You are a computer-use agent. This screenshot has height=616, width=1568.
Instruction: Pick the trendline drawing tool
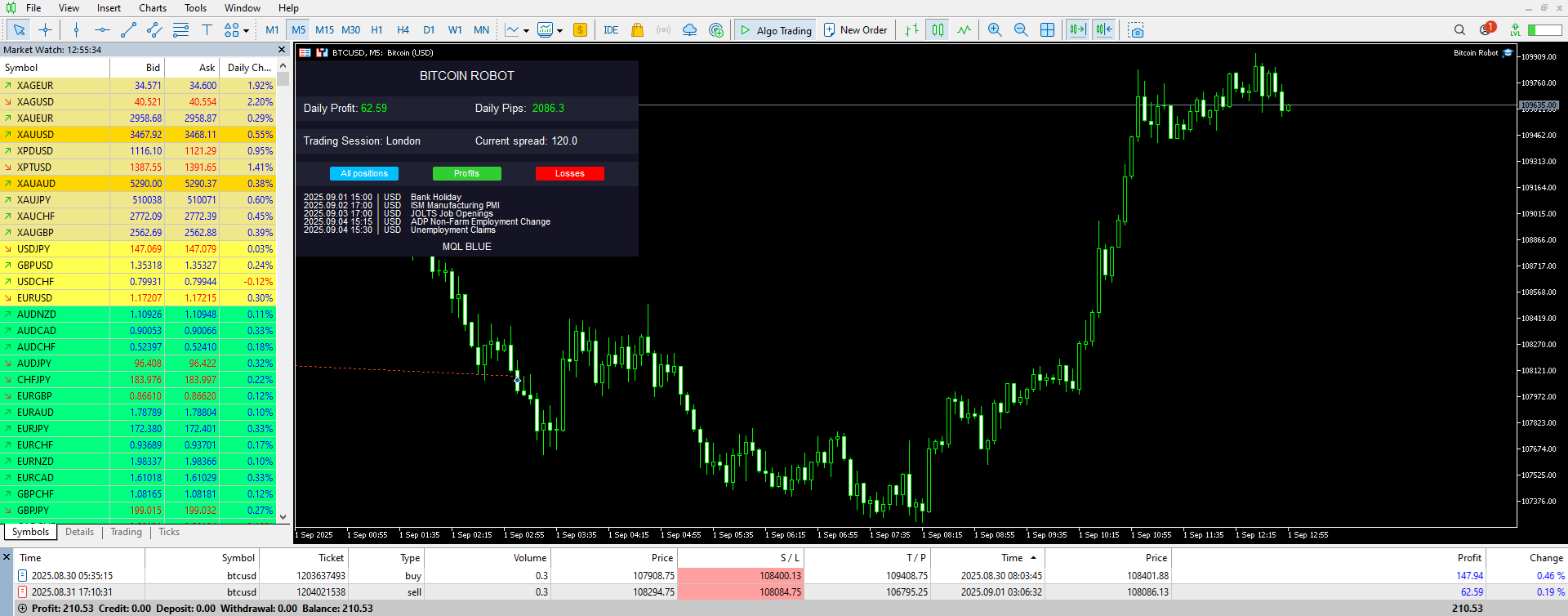click(x=128, y=30)
